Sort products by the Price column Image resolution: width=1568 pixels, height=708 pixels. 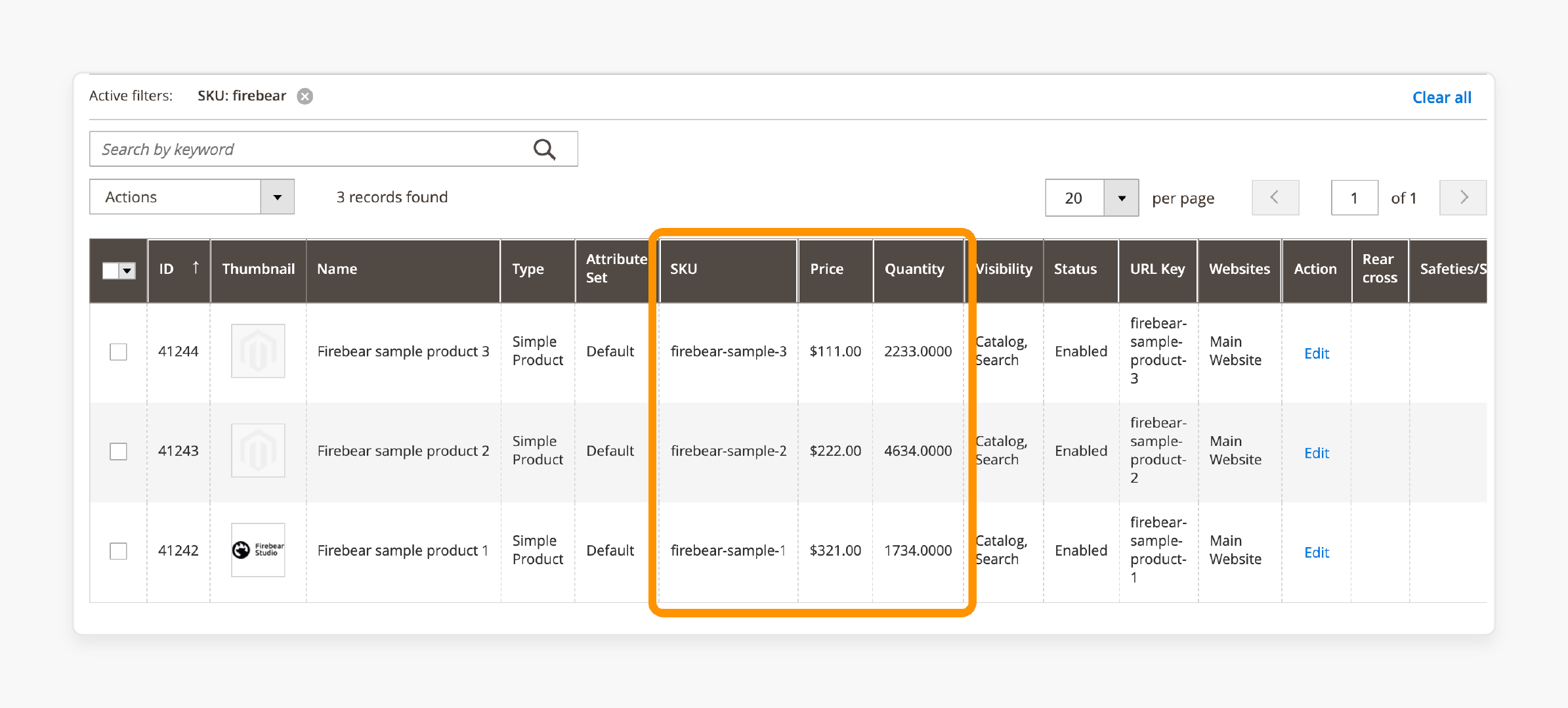coord(826,269)
